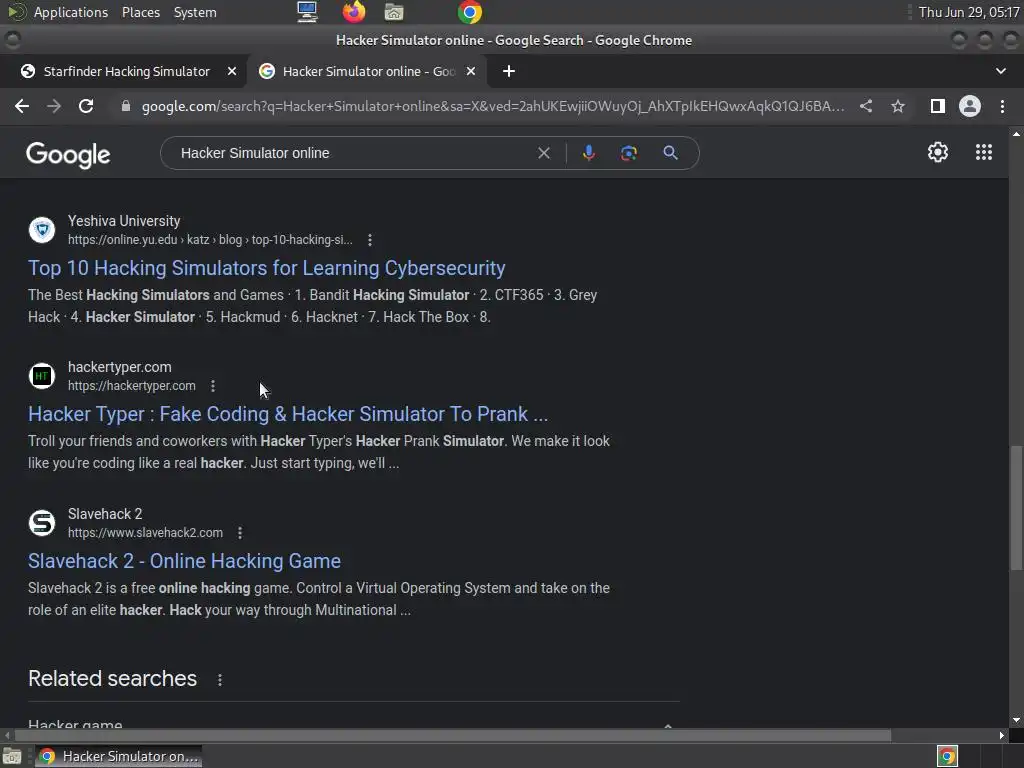Click the Google logo
The width and height of the screenshot is (1024, 768).
pos(68,155)
